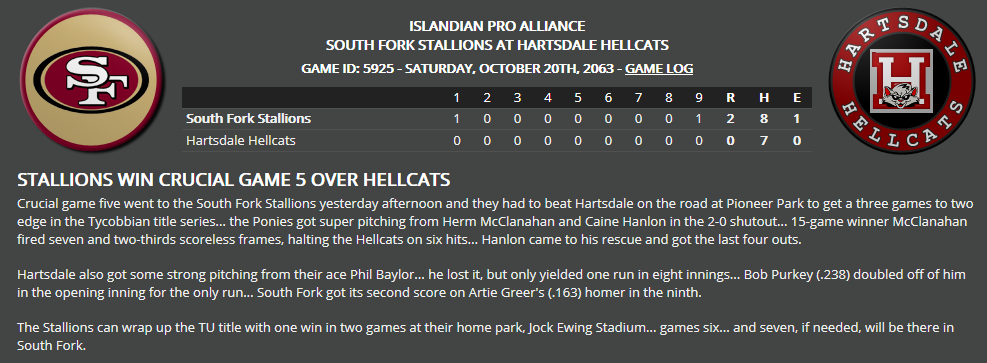Viewport: 987px width, 363px height.
Task: Click Stallions' total runs value 2
Action: [x=730, y=118]
